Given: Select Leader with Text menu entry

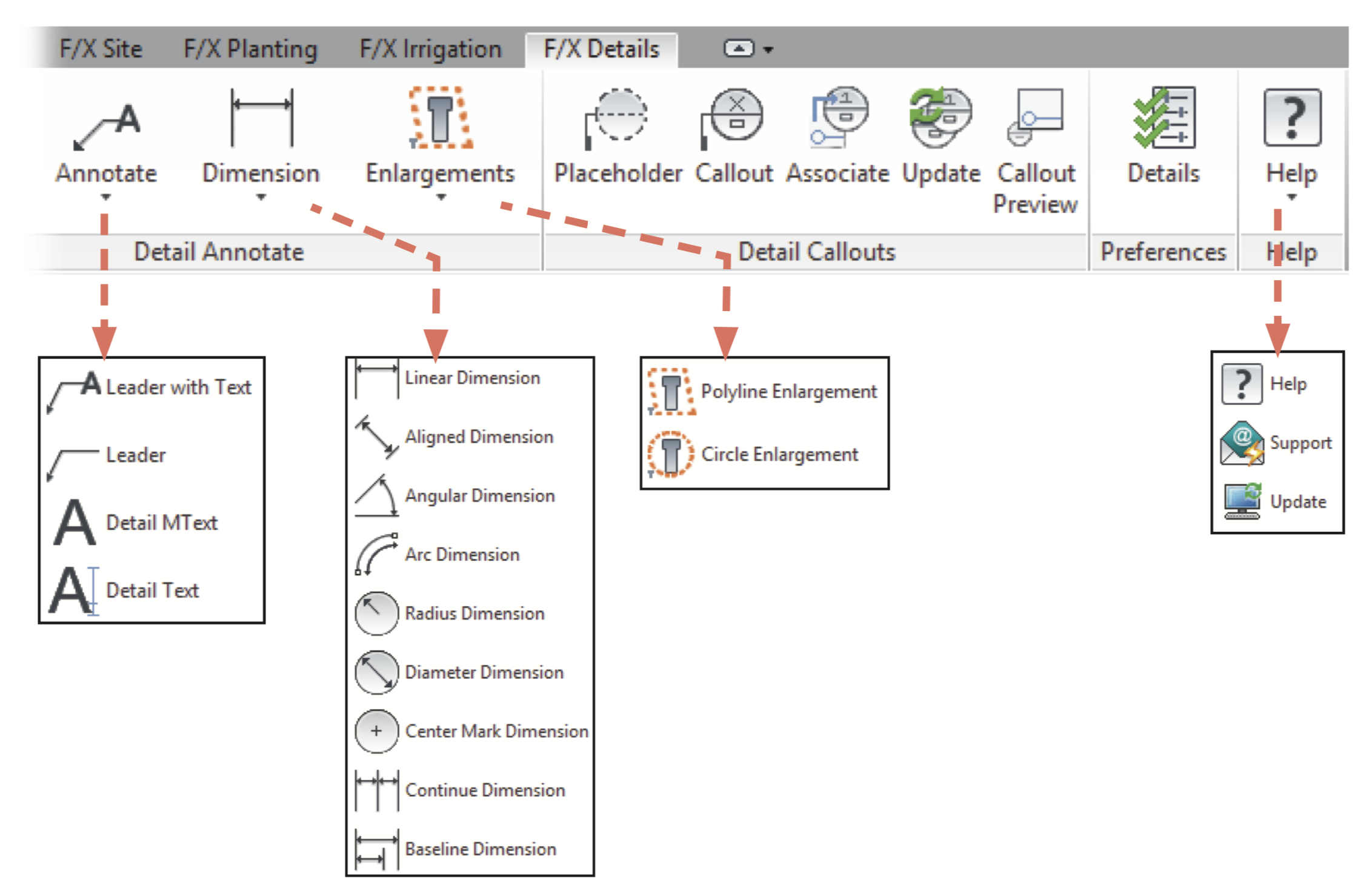Looking at the screenshot, I should click(x=178, y=387).
